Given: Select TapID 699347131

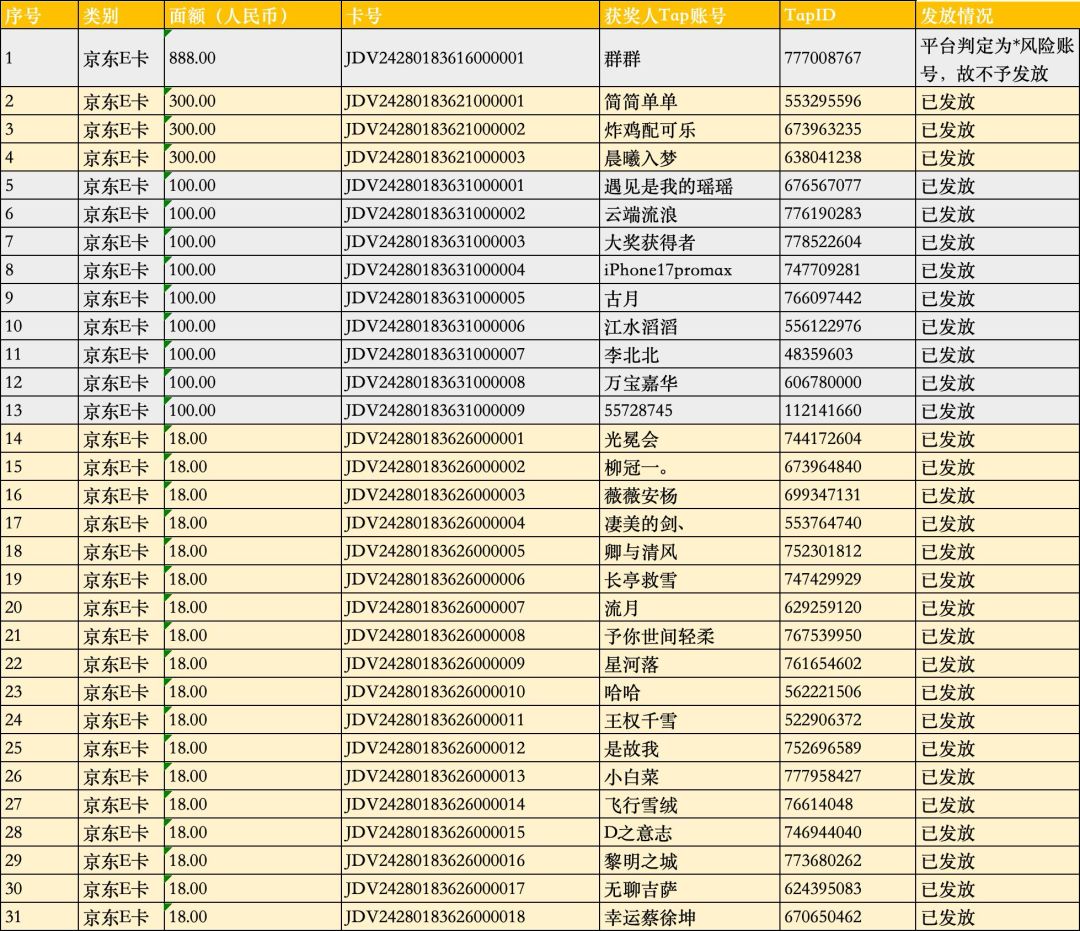Looking at the screenshot, I should pyautogui.click(x=822, y=495).
